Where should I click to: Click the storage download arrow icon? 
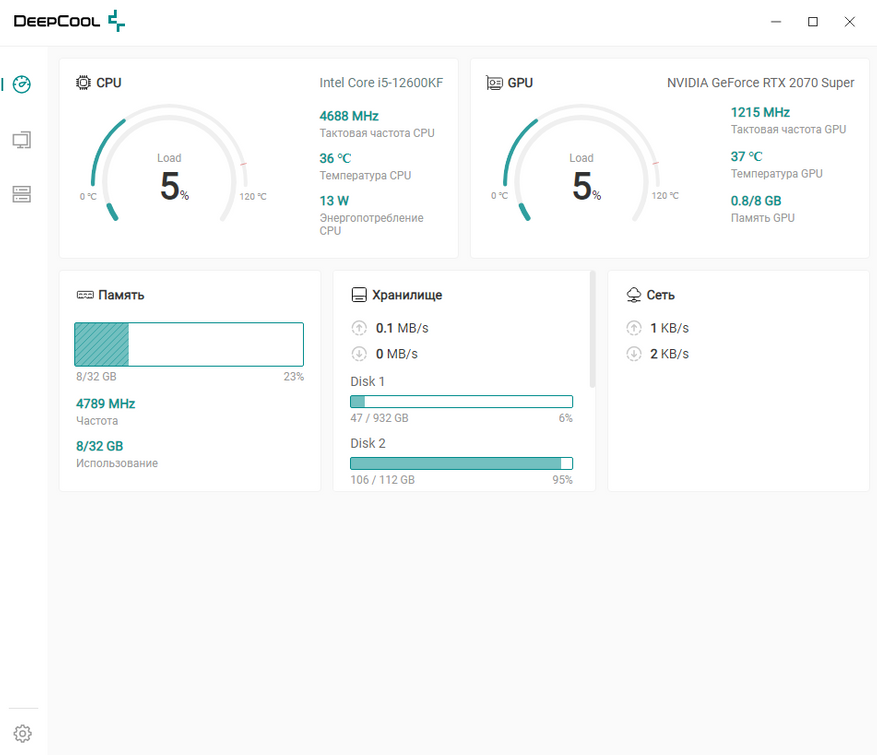tap(359, 353)
